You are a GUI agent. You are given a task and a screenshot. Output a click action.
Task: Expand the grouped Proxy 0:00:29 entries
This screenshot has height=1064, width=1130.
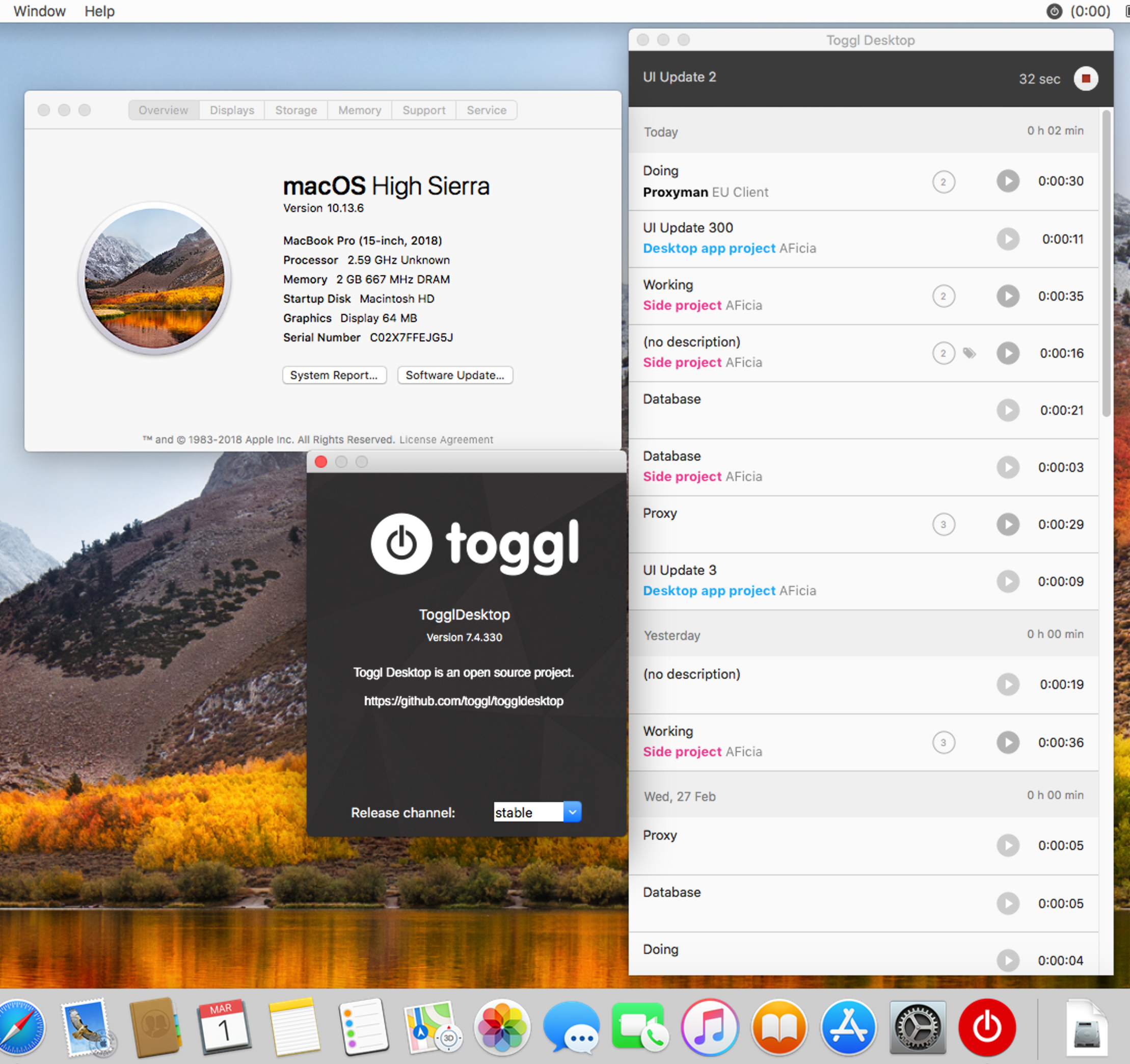click(944, 524)
